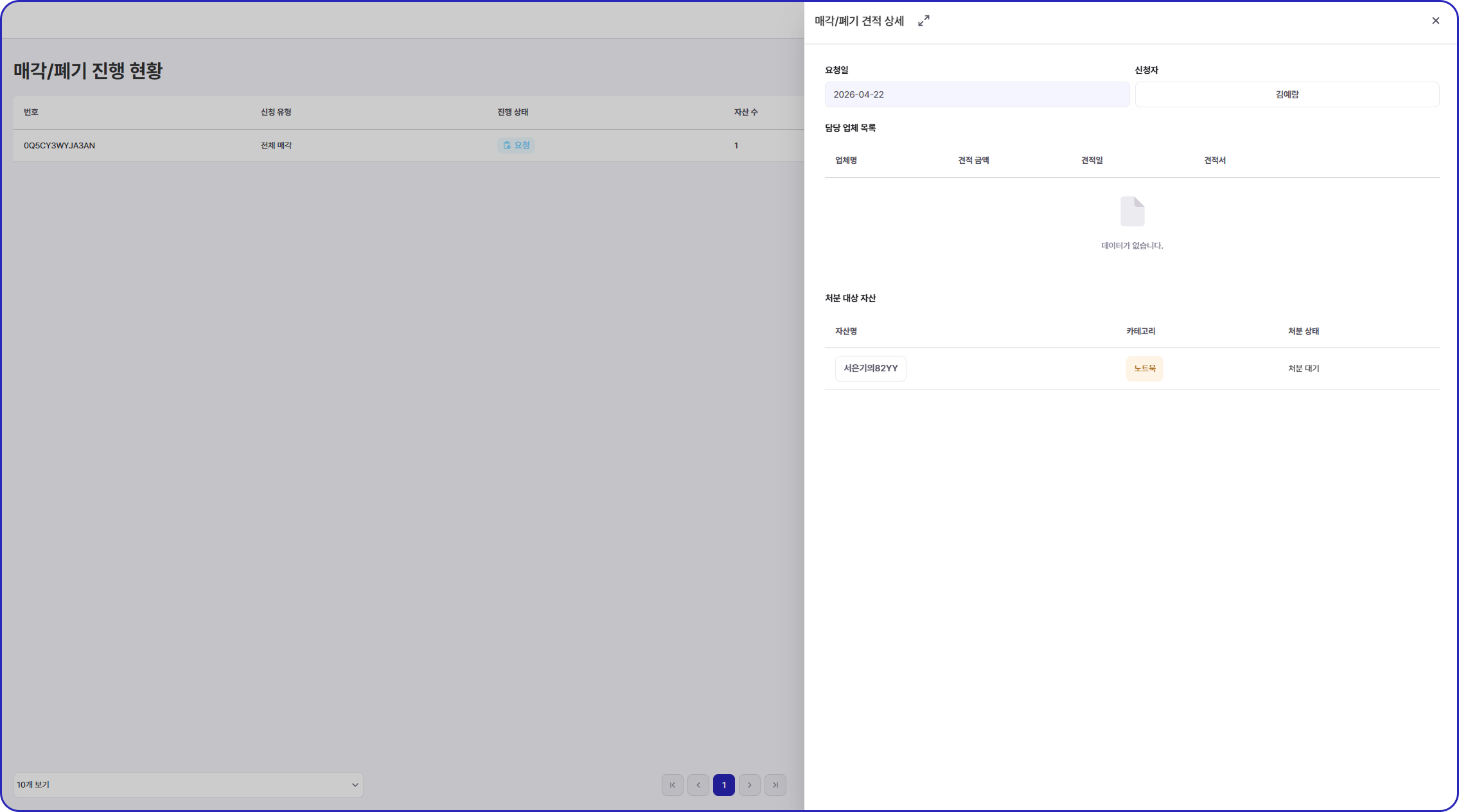Image resolution: width=1459 pixels, height=812 pixels.
Task: Go to the next page
Action: tap(749, 784)
